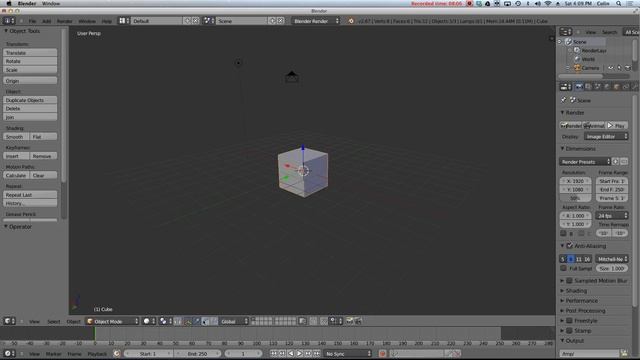Enable the Freestyle checkbox

tap(569, 320)
